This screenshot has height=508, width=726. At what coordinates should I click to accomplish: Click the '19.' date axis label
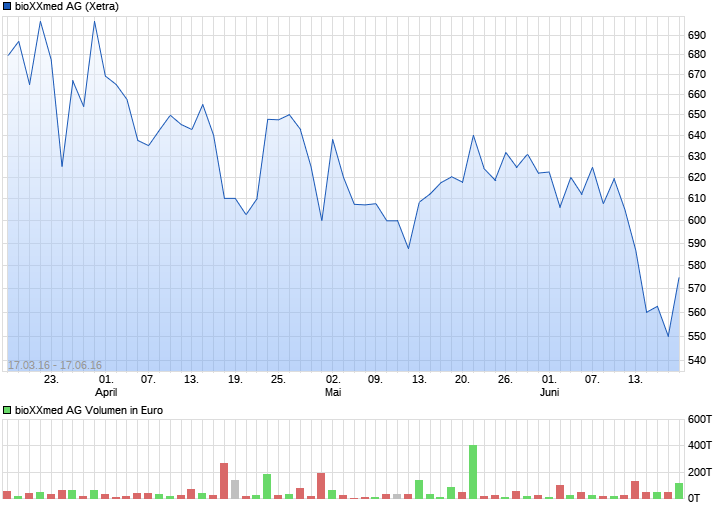coord(235,379)
